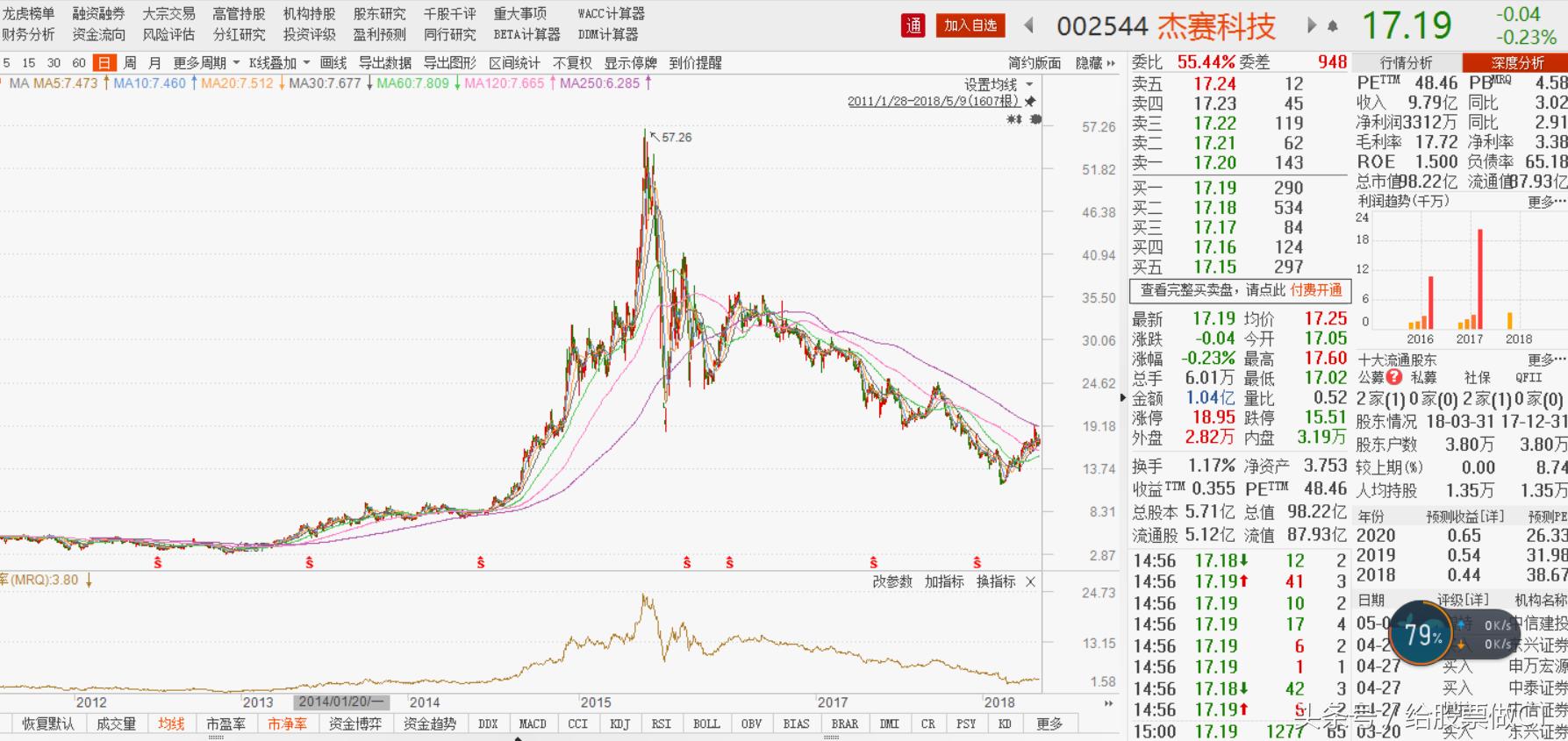Click the 57.26 peak price label
This screenshot has width=1568, height=741.
(x=677, y=138)
